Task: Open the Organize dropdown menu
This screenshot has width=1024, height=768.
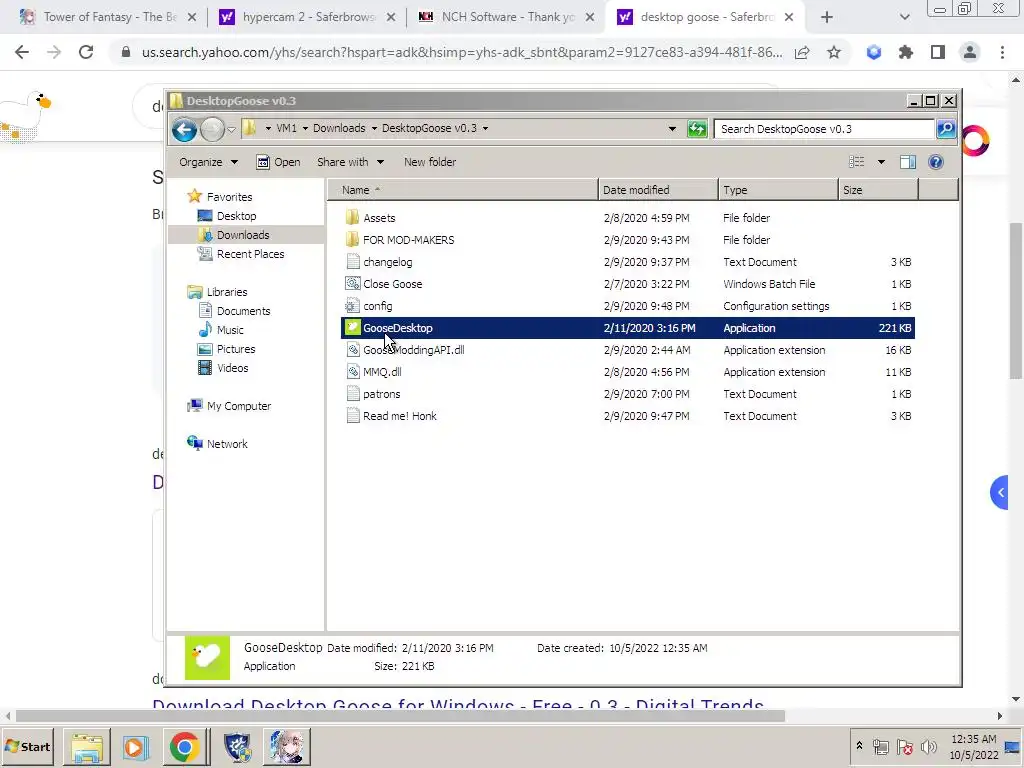Action: (x=208, y=162)
